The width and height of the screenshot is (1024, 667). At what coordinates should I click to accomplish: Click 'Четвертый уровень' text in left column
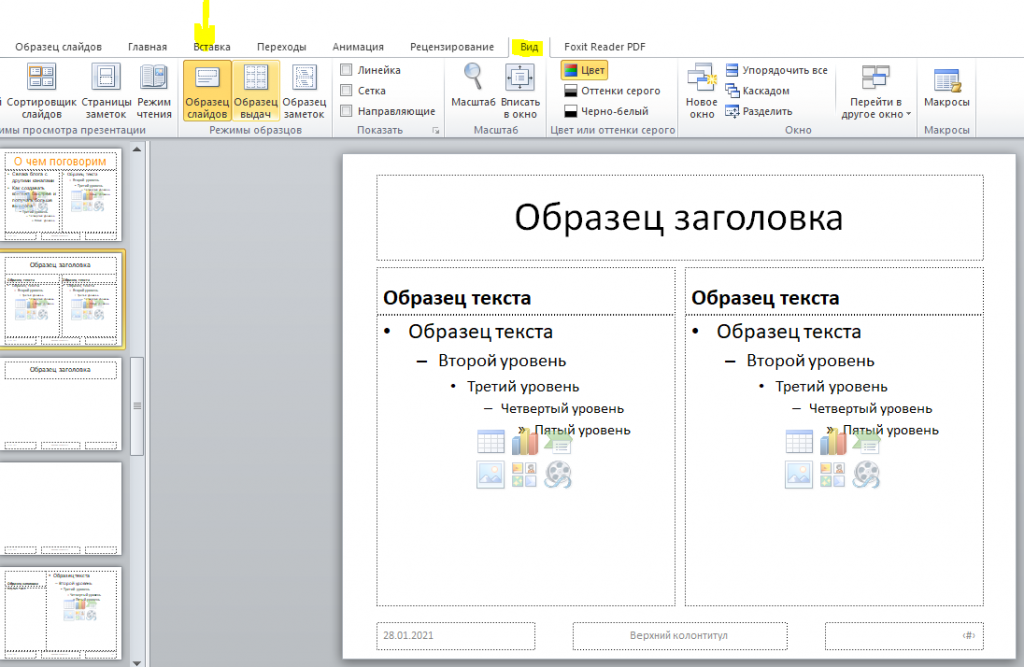(x=562, y=409)
